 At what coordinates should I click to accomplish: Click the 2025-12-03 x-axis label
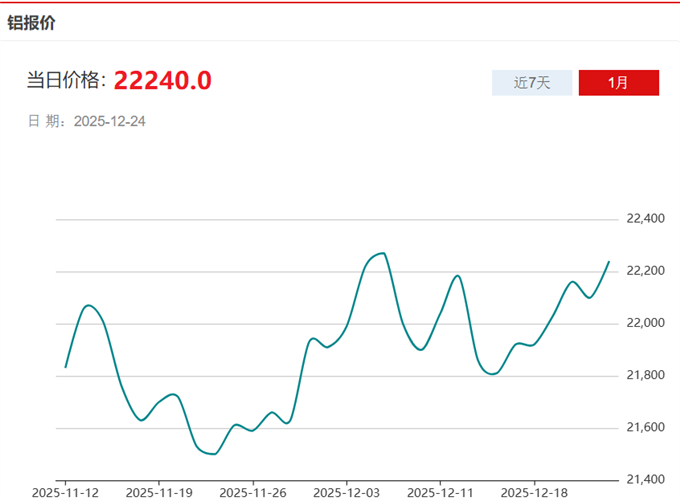347,493
